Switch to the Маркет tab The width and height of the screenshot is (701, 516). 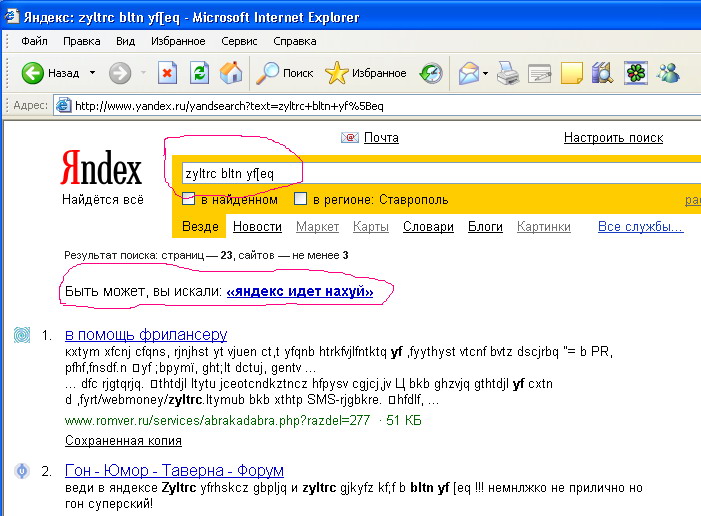pos(317,227)
